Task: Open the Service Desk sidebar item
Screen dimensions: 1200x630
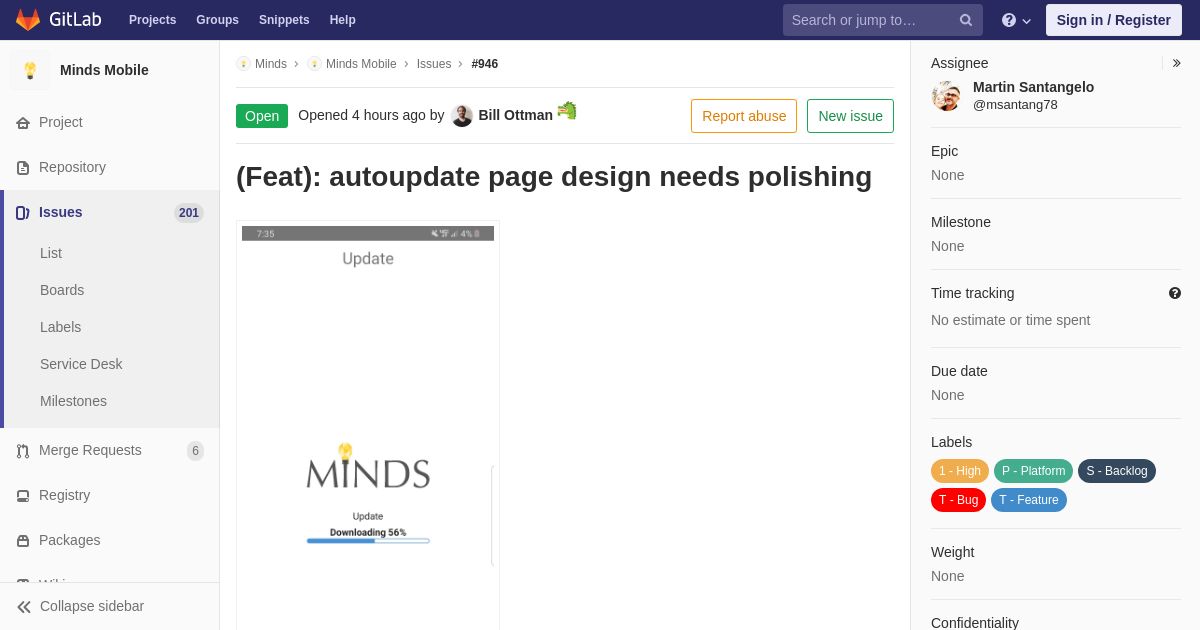Action: [81, 364]
